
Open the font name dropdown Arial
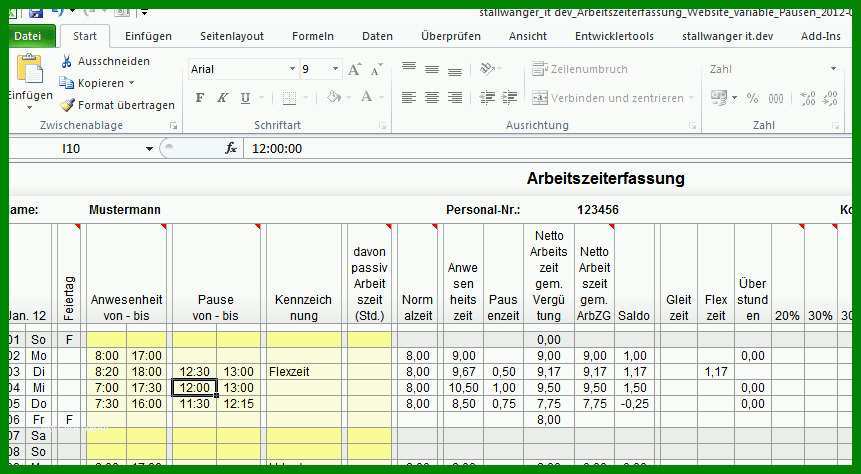(292, 69)
